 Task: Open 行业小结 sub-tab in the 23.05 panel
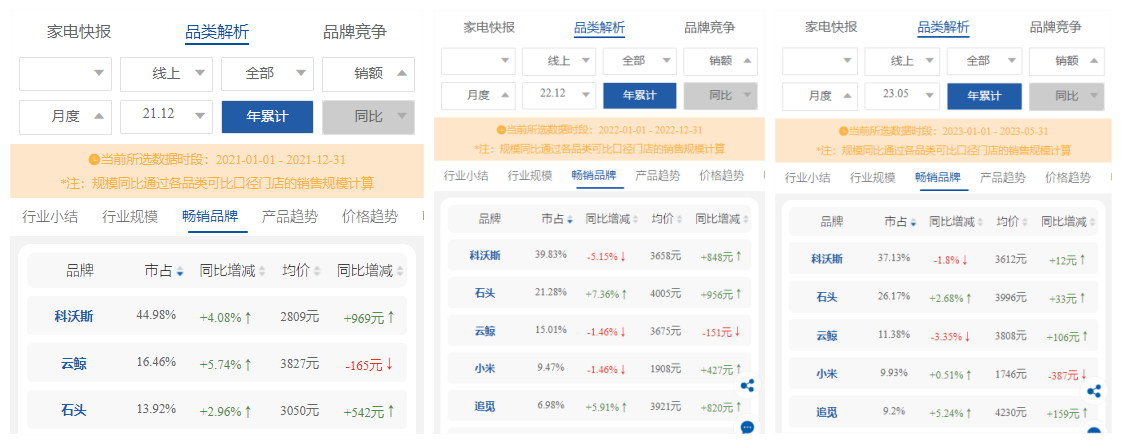click(807, 178)
